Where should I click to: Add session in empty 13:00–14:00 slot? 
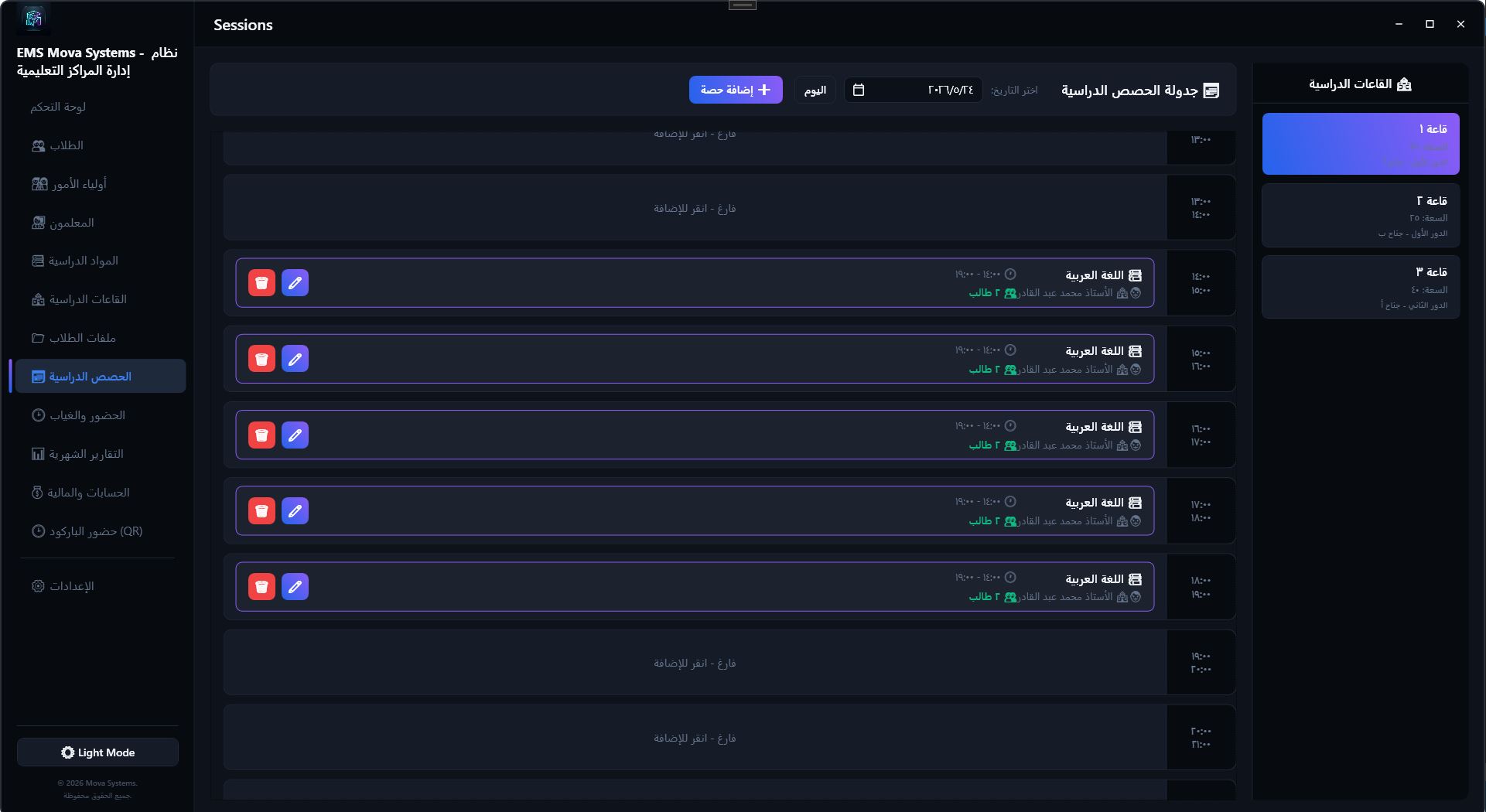[x=695, y=208]
